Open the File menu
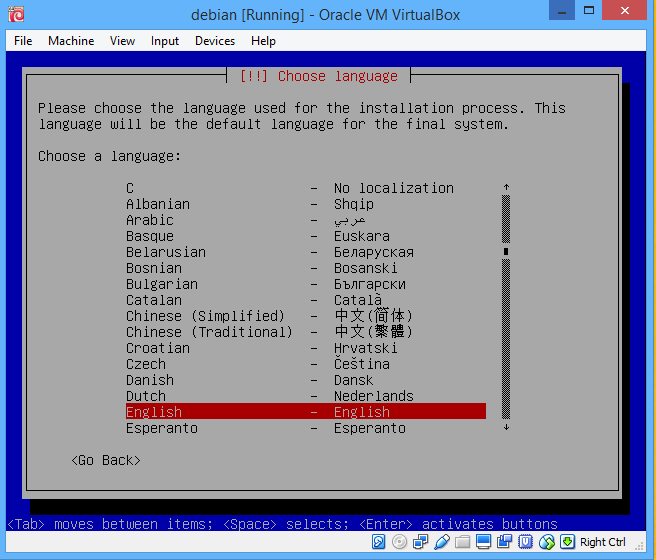 23,41
